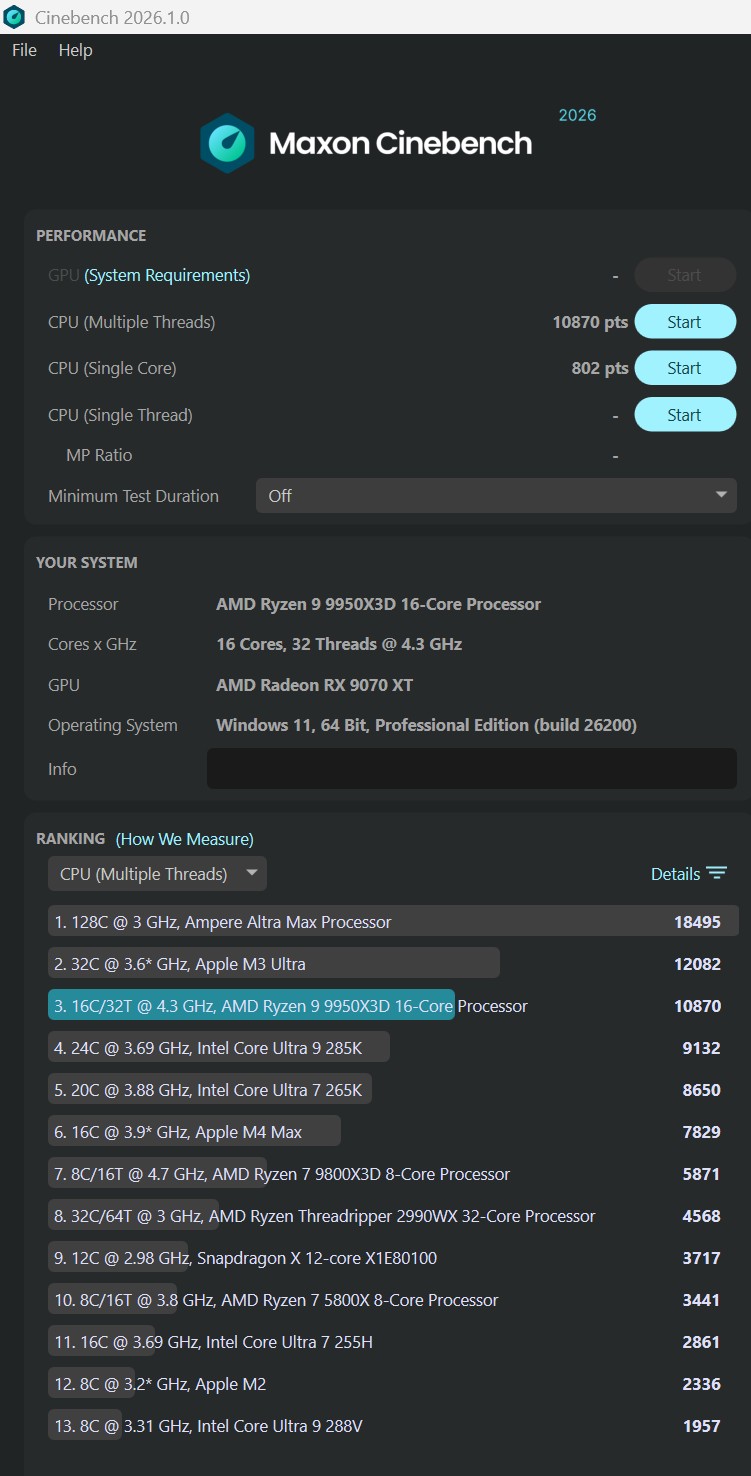Click the disabled GPU Start button
Image resolution: width=751 pixels, height=1476 pixels.
tap(685, 275)
